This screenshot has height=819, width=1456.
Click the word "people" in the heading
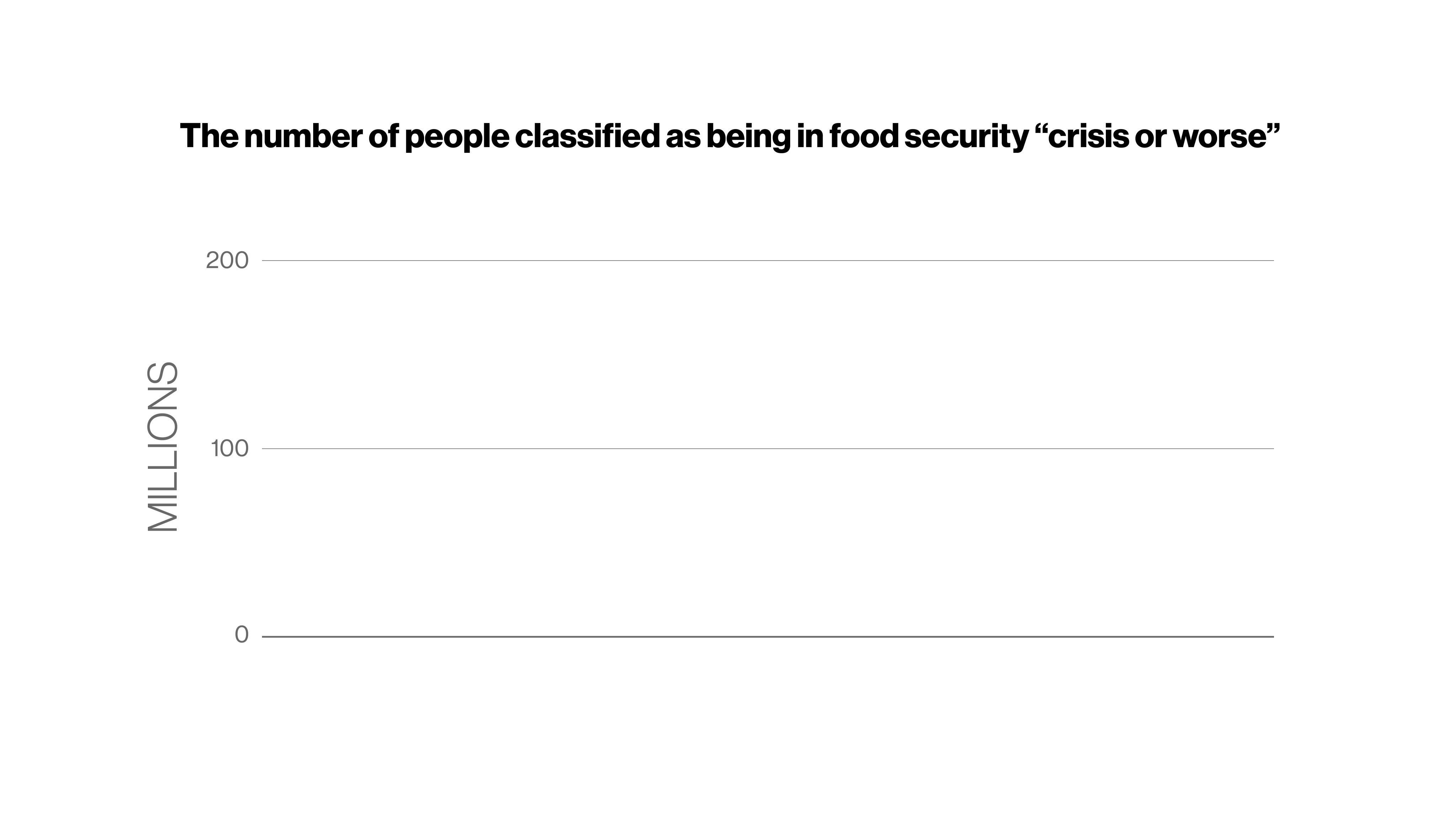click(457, 137)
